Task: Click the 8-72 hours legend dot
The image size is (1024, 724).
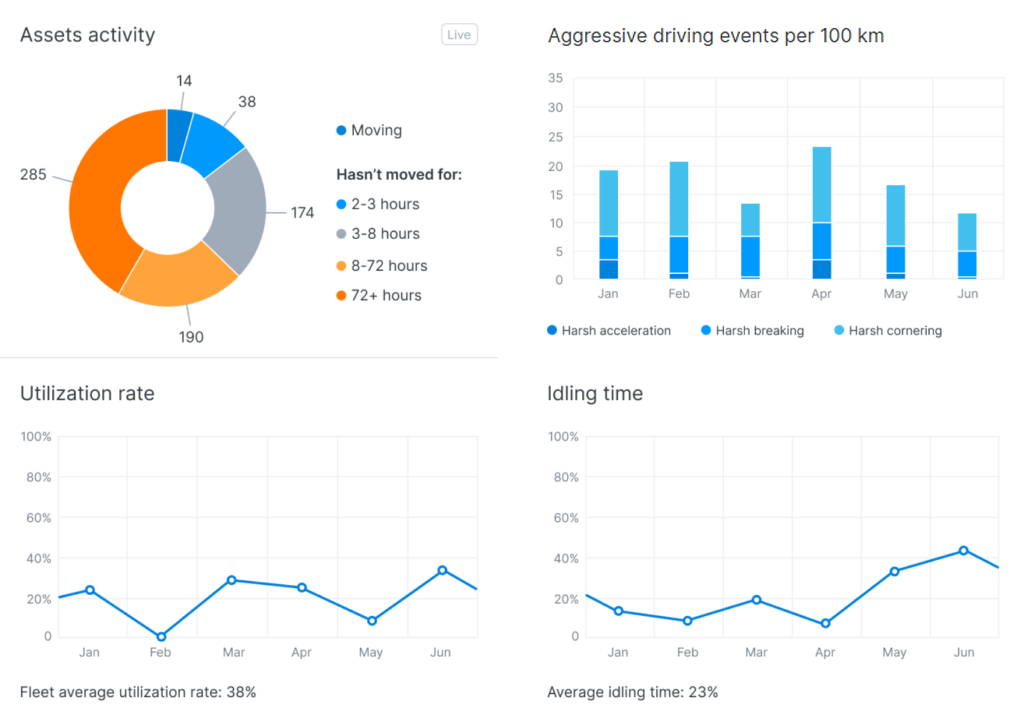Action: pos(342,266)
